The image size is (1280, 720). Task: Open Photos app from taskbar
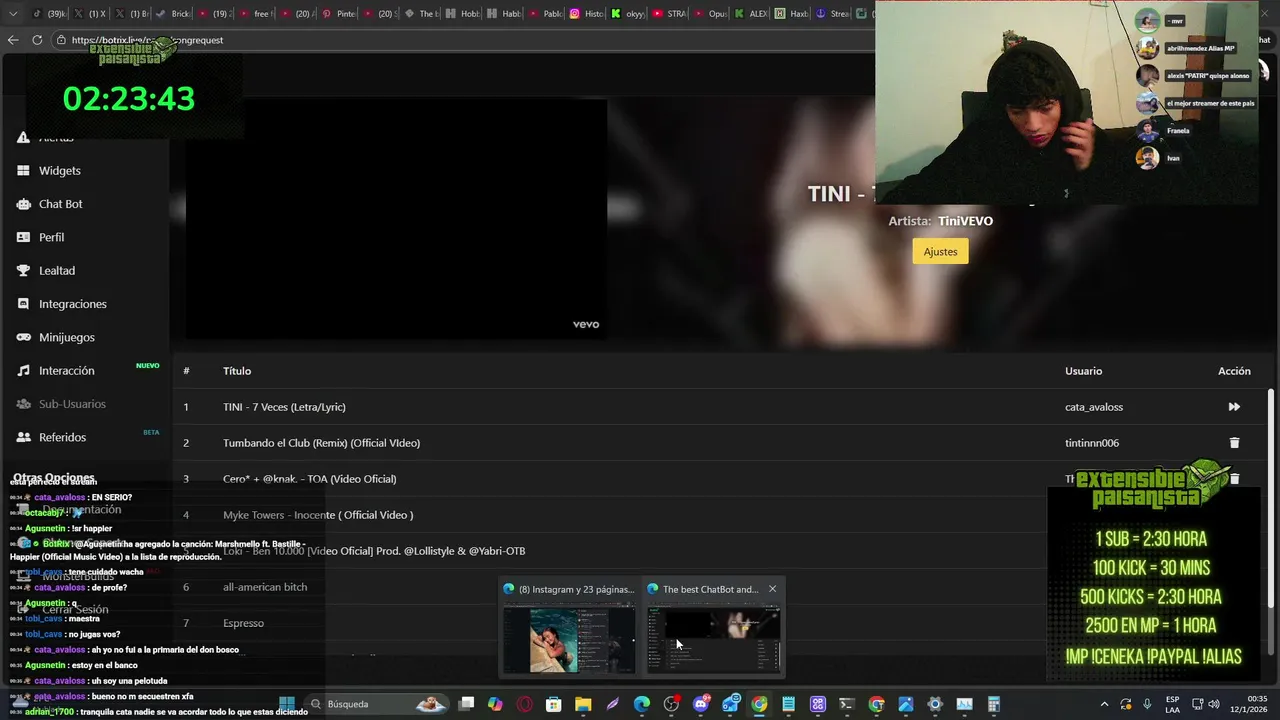pos(906,704)
